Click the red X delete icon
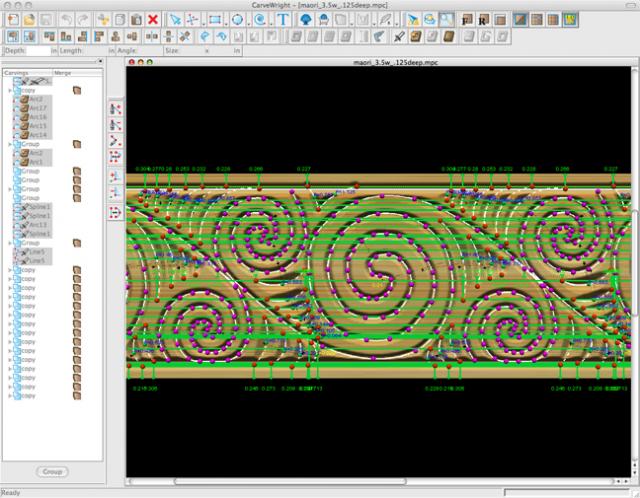The image size is (640, 498). pos(152,19)
